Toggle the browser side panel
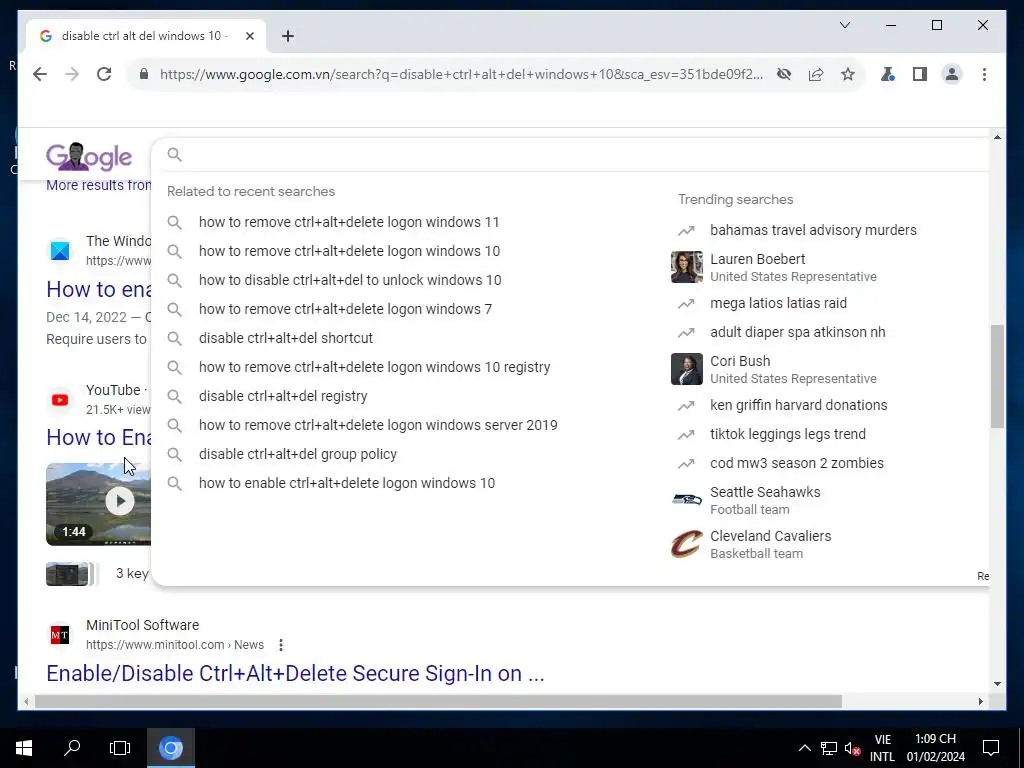Viewport: 1024px width, 768px height. (920, 74)
